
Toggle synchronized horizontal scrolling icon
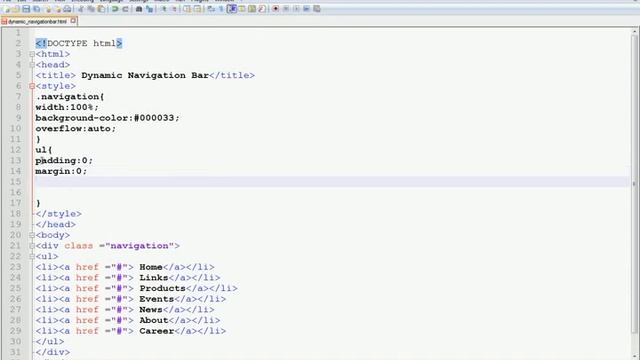tap(197, 9)
